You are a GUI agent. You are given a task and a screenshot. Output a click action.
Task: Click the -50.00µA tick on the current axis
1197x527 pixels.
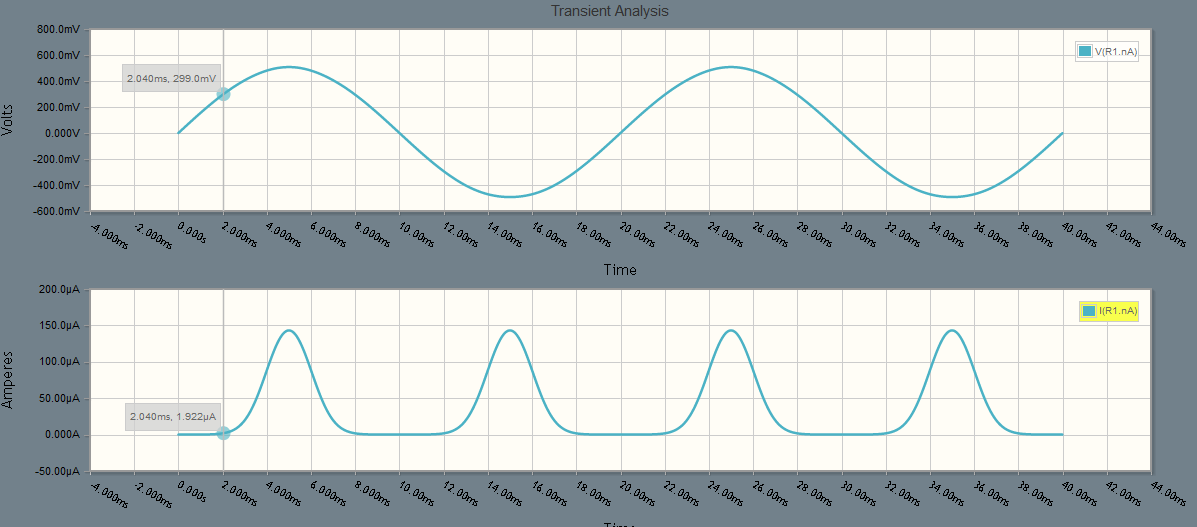57,471
